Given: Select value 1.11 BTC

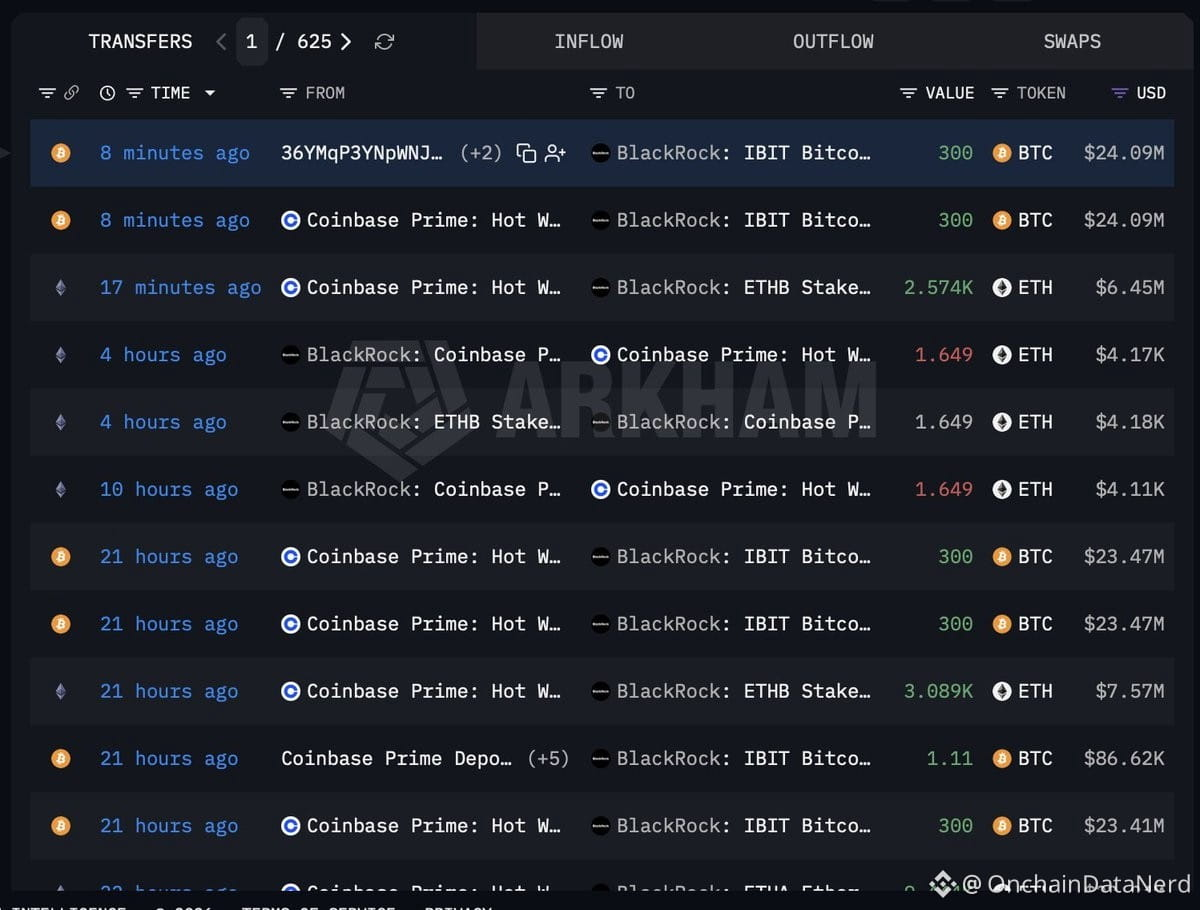Looking at the screenshot, I should point(950,759).
